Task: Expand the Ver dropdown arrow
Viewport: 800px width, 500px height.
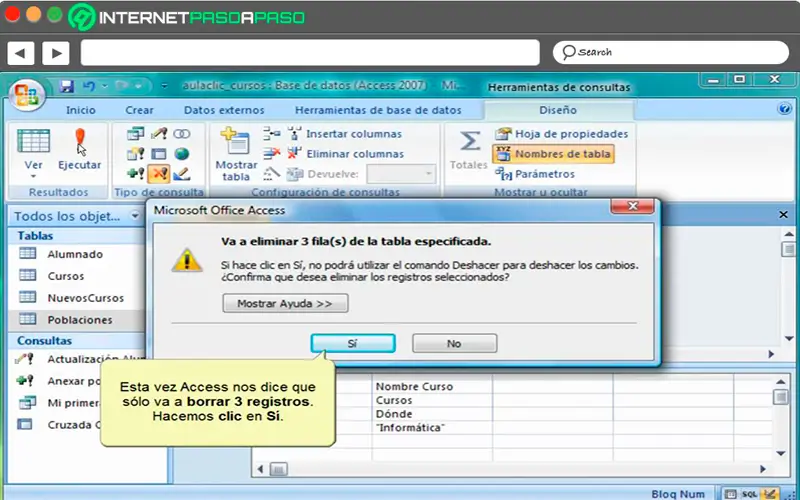Action: [x=33, y=177]
